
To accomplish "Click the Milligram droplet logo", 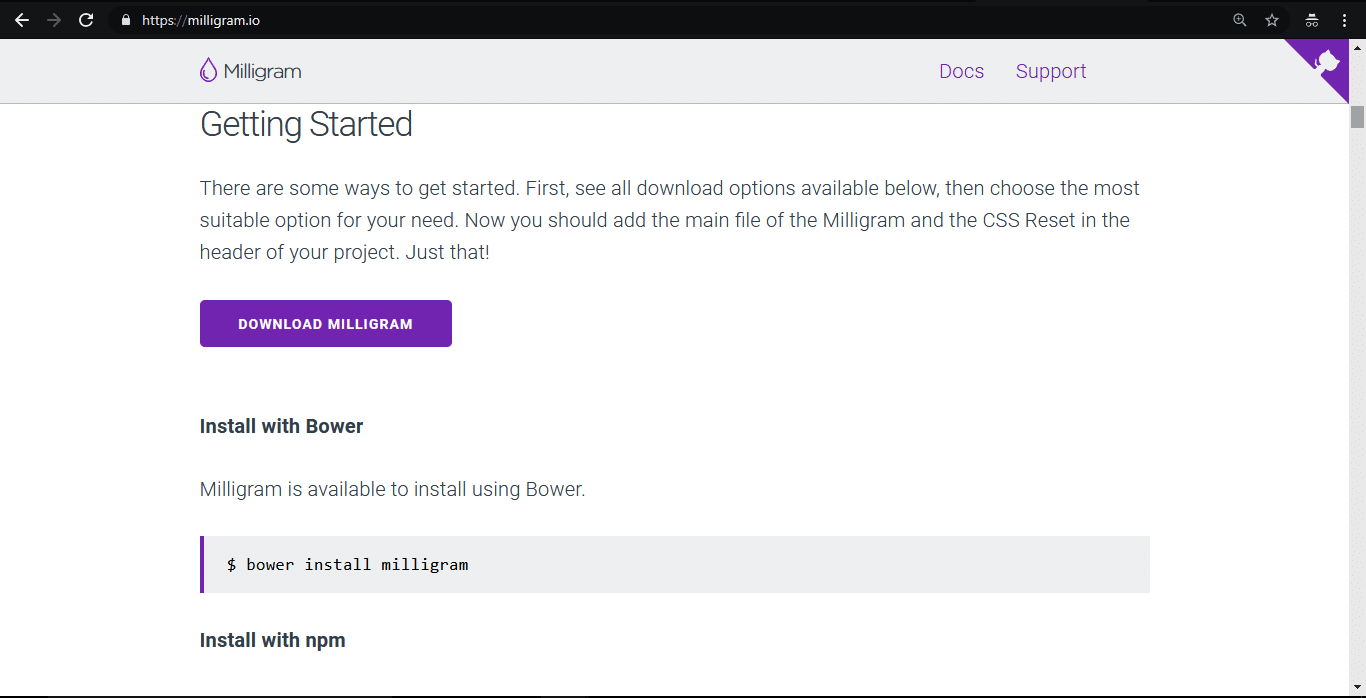I will coord(208,70).
